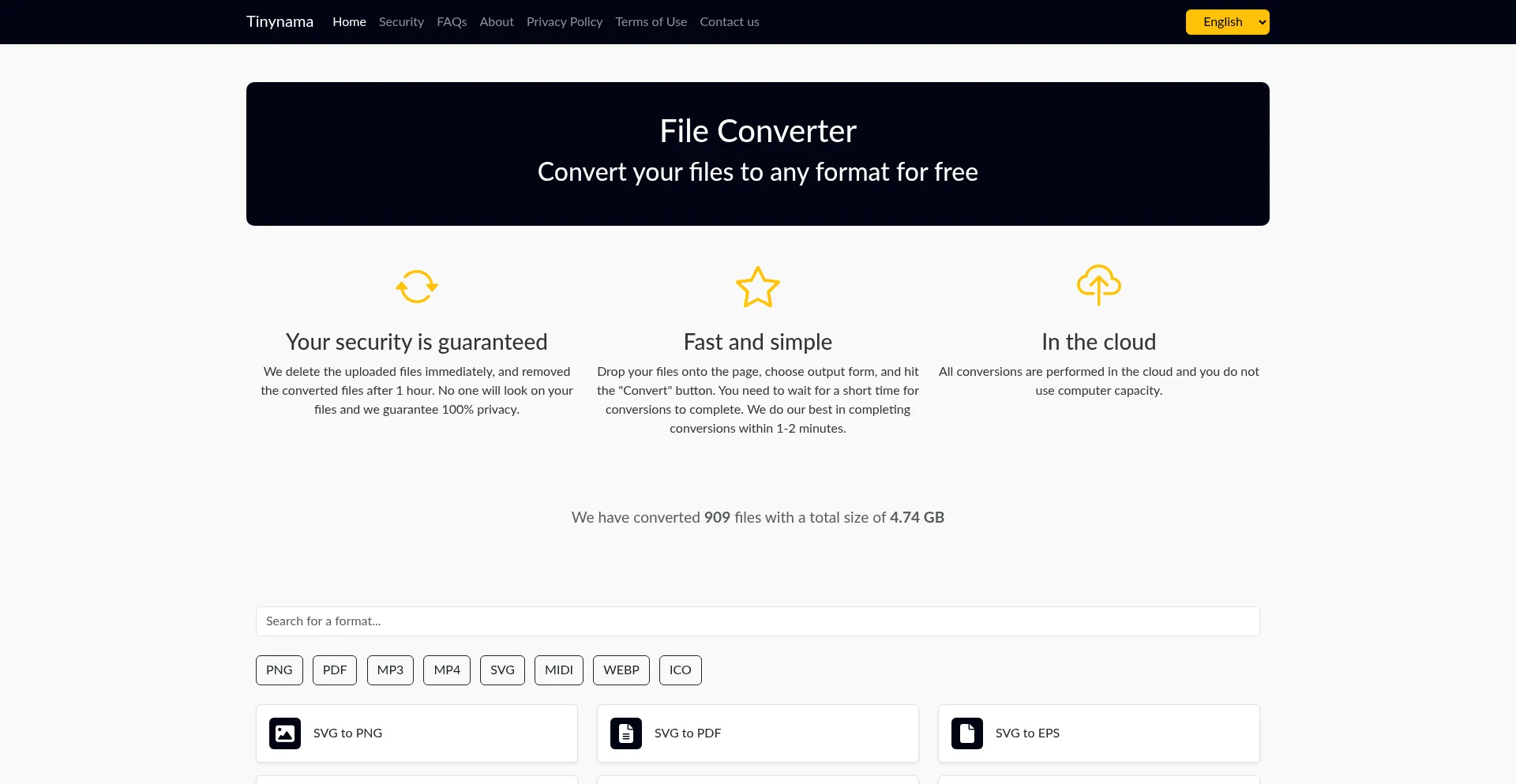1516x784 pixels.
Task: Open the Privacy Policy page
Action: click(x=564, y=21)
